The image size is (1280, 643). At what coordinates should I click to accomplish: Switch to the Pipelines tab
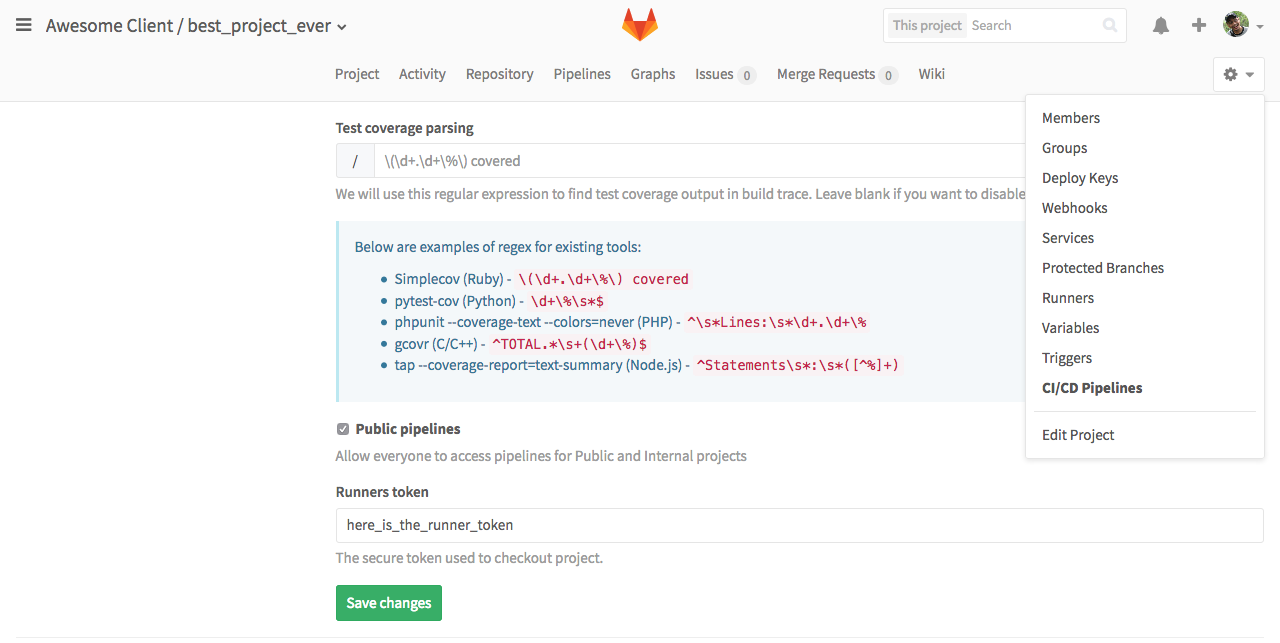[x=582, y=74]
